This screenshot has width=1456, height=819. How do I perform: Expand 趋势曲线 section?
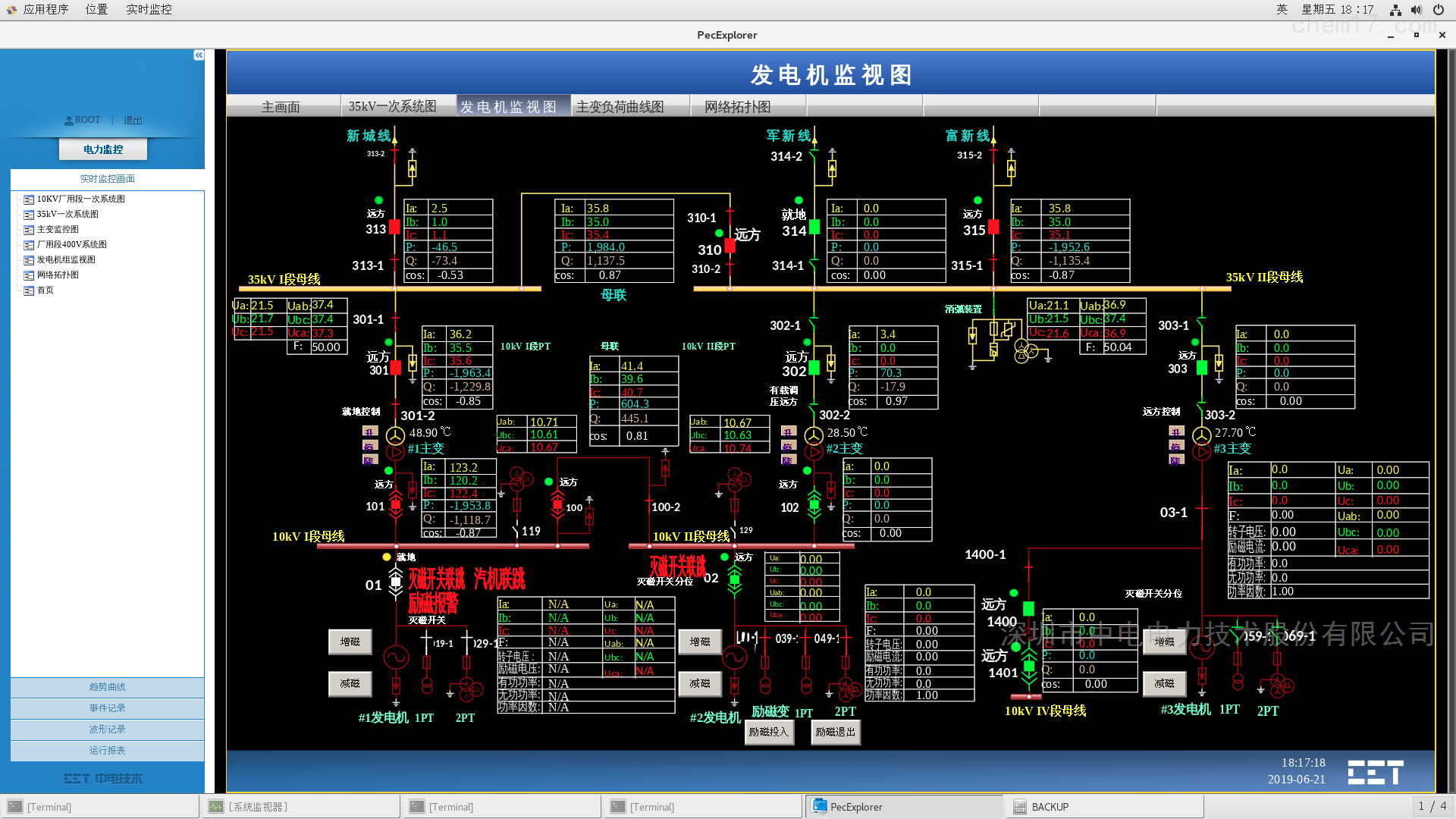(107, 687)
